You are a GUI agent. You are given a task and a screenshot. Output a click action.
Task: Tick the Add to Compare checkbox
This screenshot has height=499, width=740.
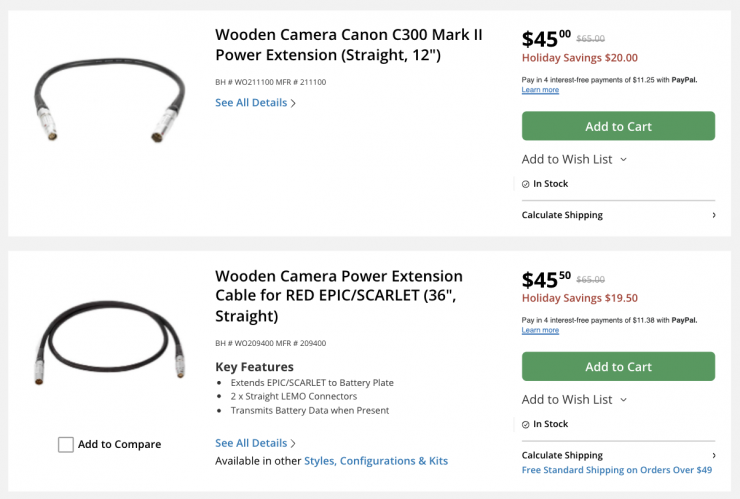66,444
